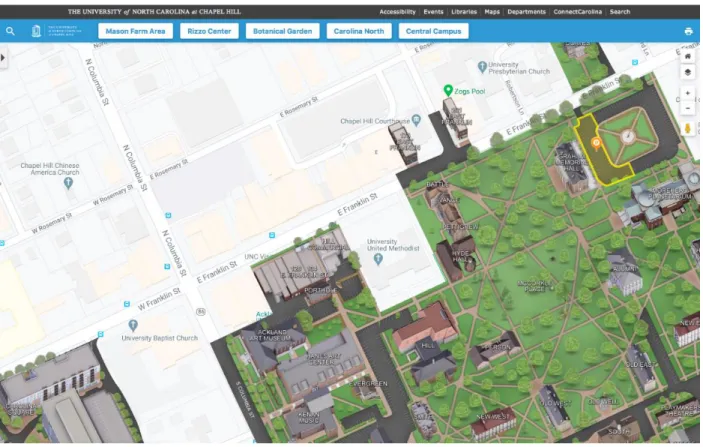The image size is (703, 447).
Task: Click the Search link in top bar
Action: pos(620,12)
